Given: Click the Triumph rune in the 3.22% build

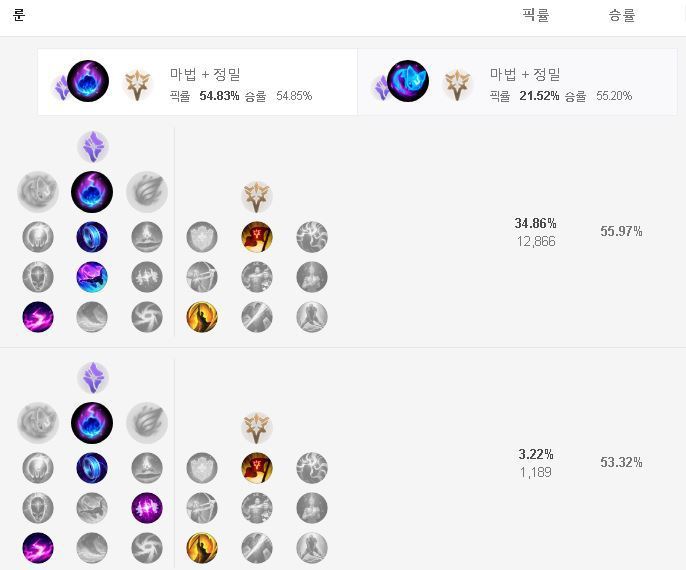Looking at the screenshot, I should pos(257,468).
